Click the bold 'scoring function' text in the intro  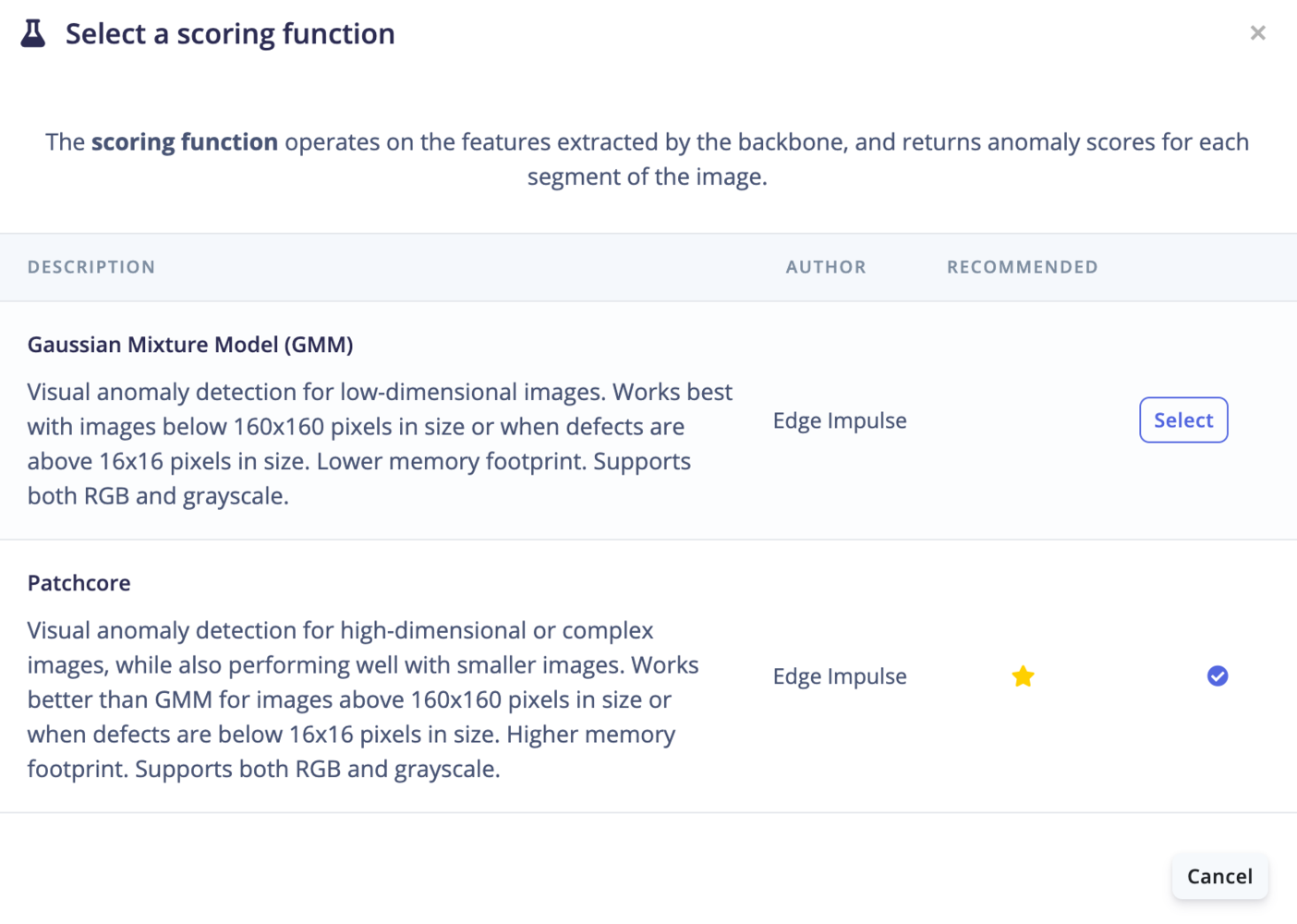coord(185,142)
